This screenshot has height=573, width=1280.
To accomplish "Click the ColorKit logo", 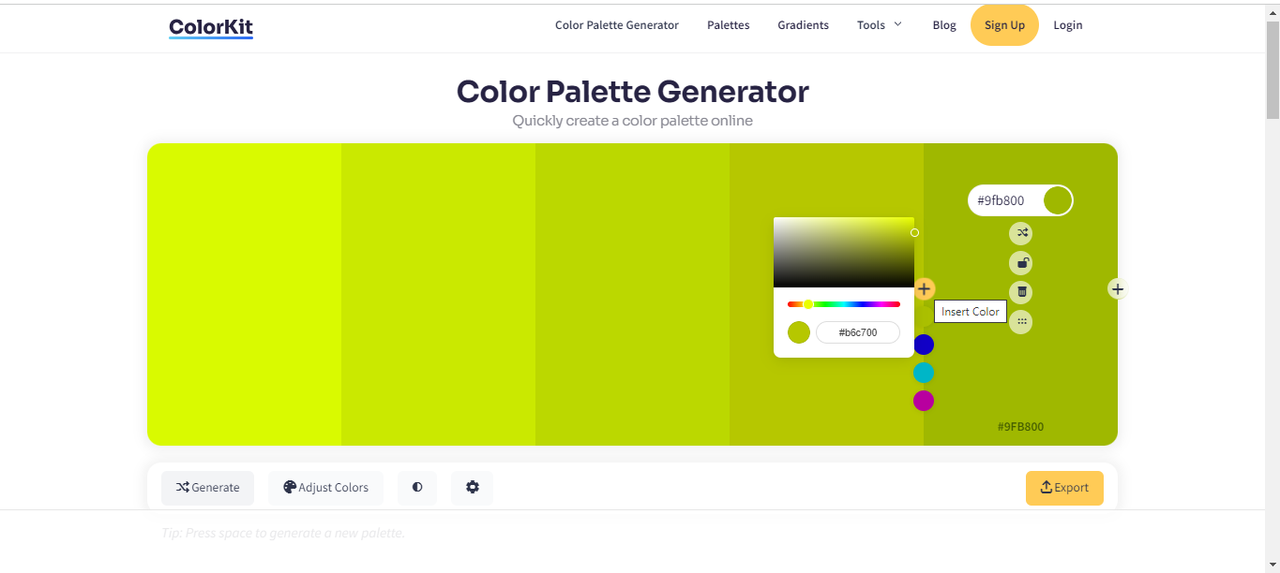I will pos(211,27).
